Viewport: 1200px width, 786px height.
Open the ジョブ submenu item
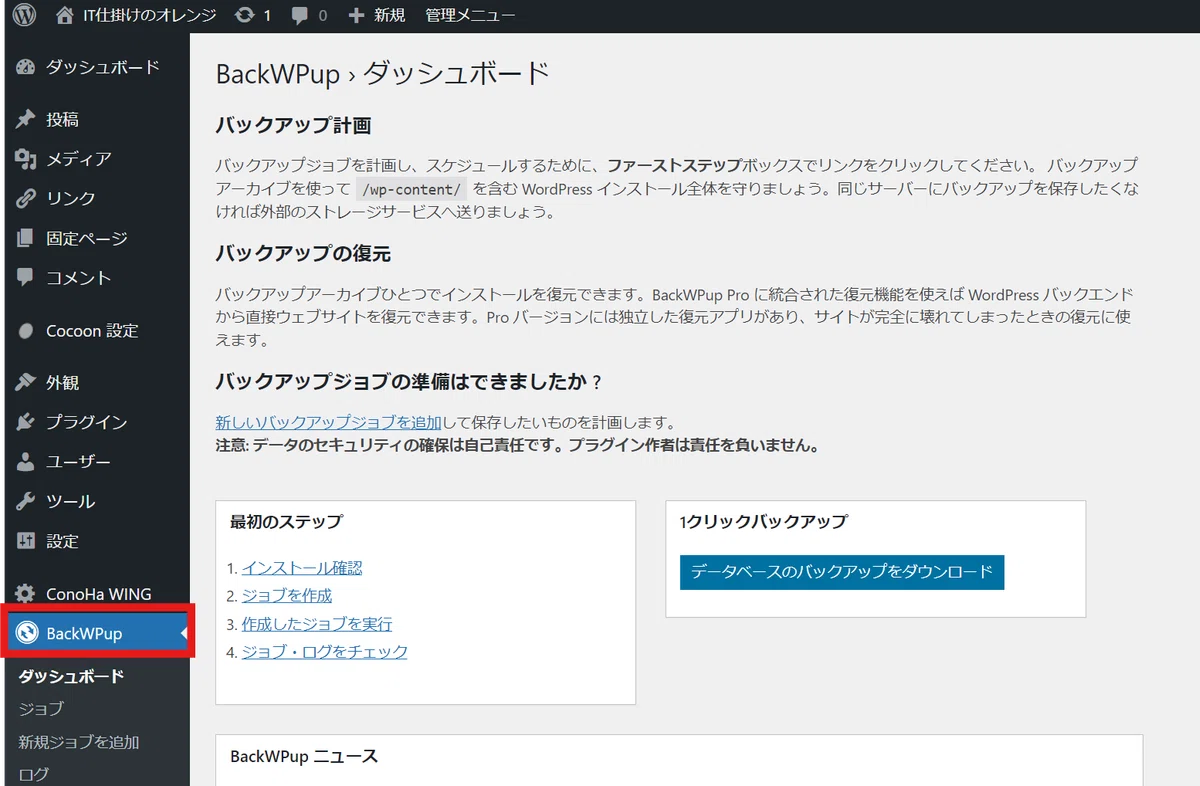coord(41,709)
